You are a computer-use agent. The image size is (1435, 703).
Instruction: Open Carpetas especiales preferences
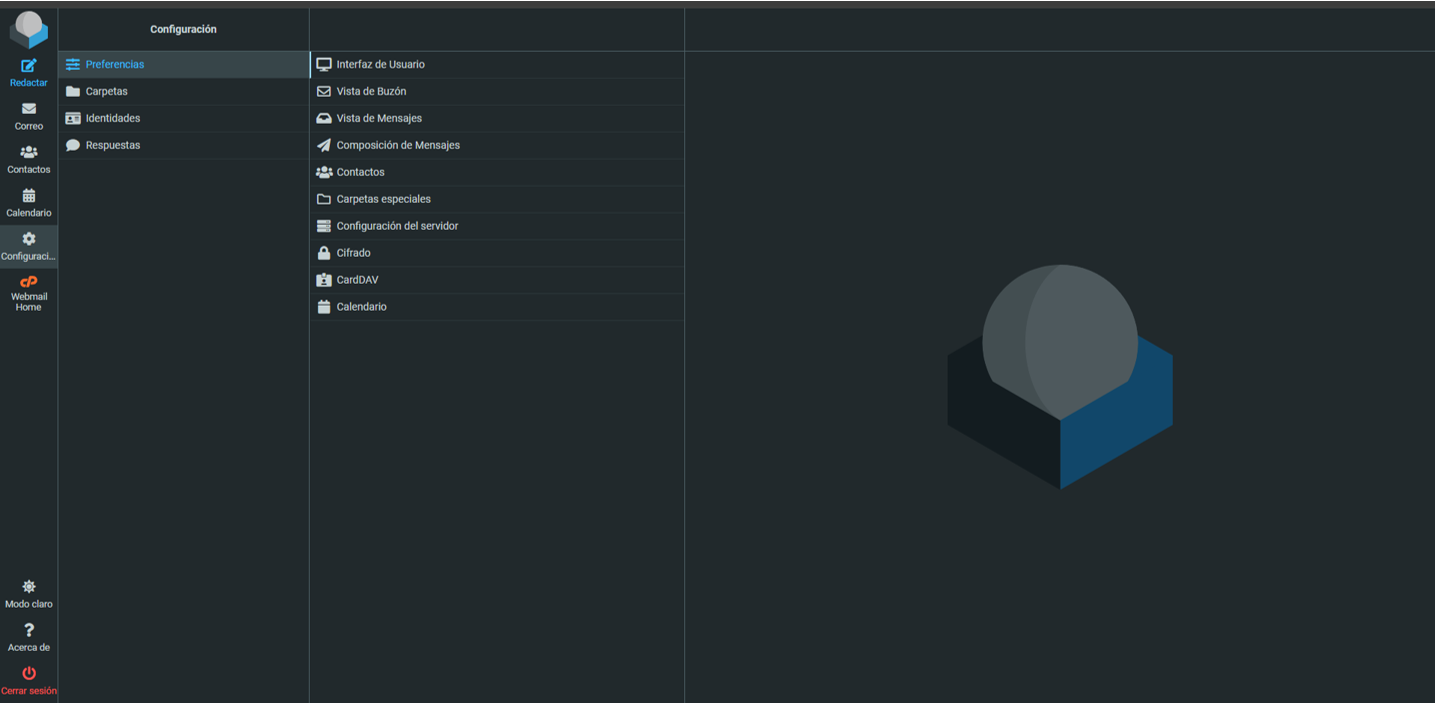pos(383,200)
